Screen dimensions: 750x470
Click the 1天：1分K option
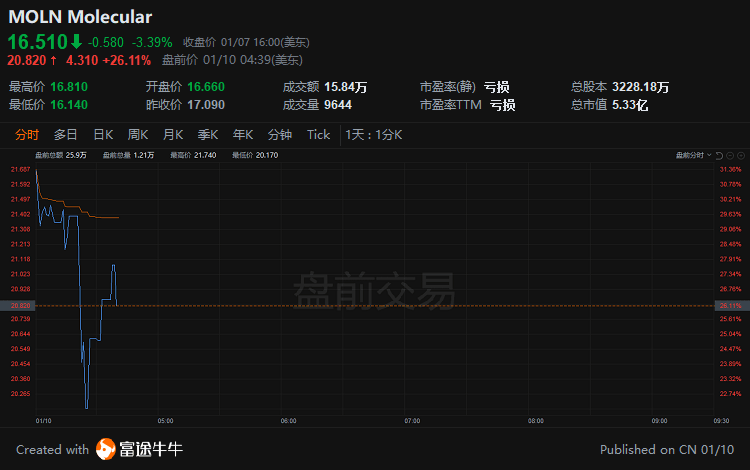click(374, 135)
